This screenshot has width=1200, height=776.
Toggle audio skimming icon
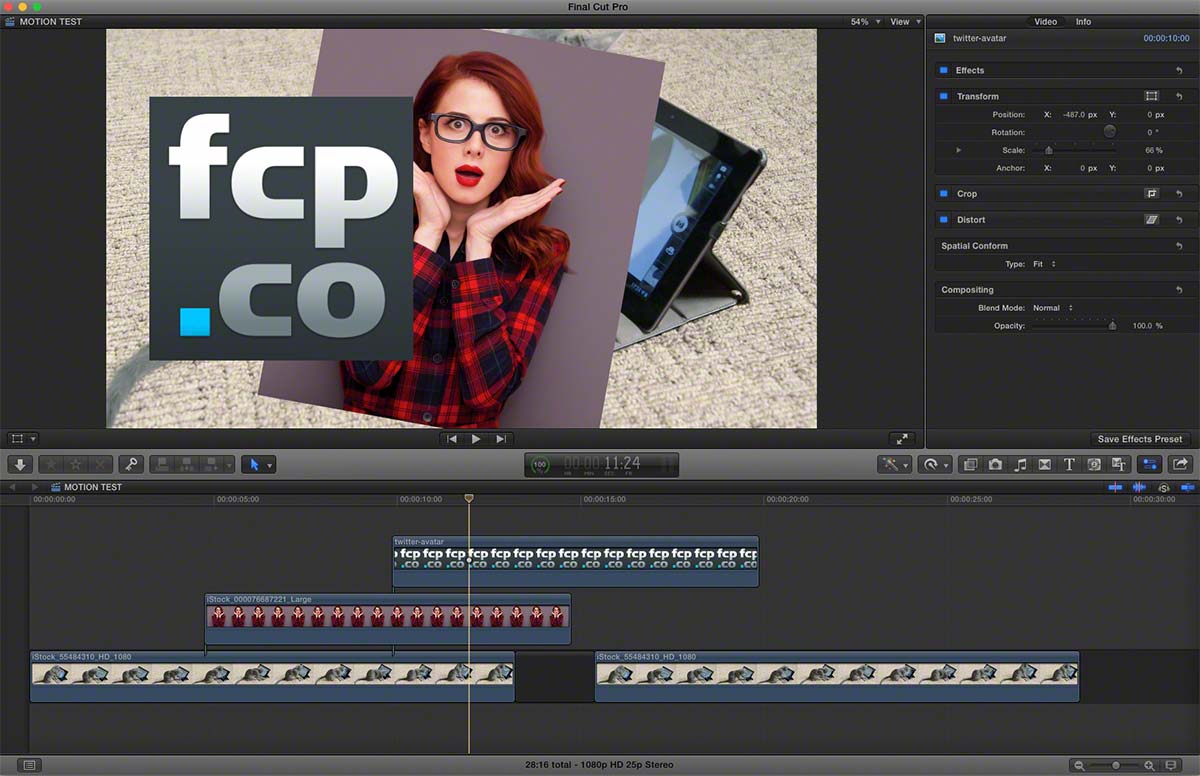pyautogui.click(x=1139, y=487)
